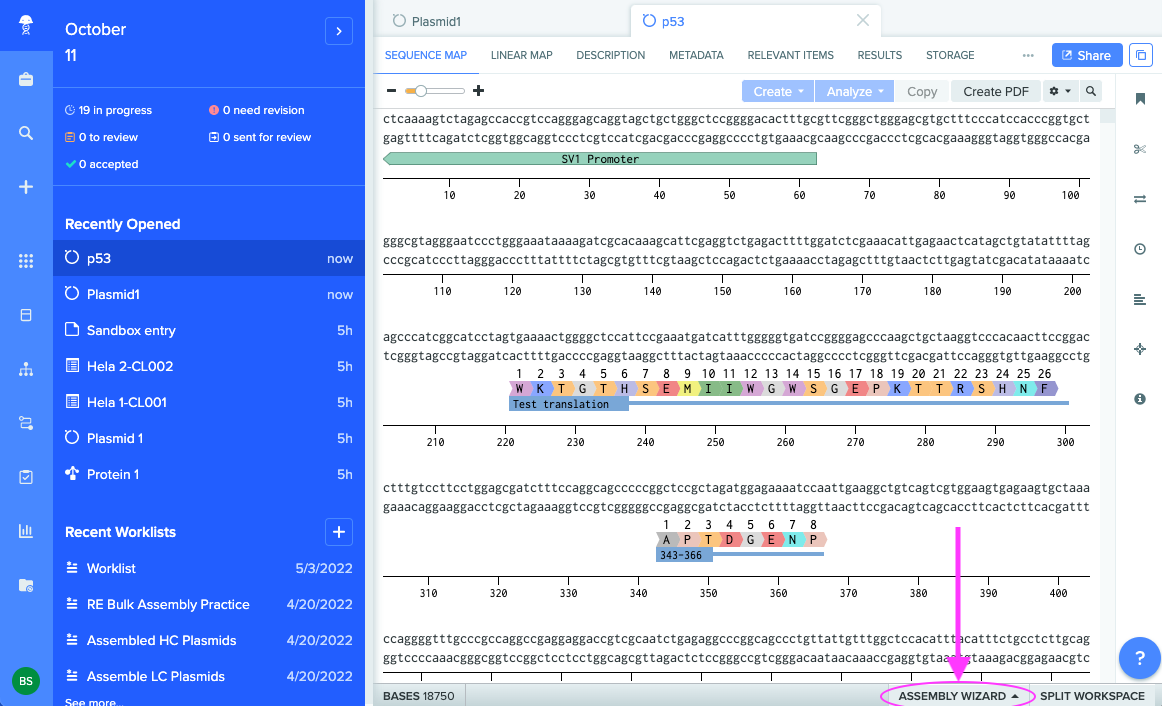Click the BS user avatar
The image size is (1162, 706).
[x=26, y=681]
